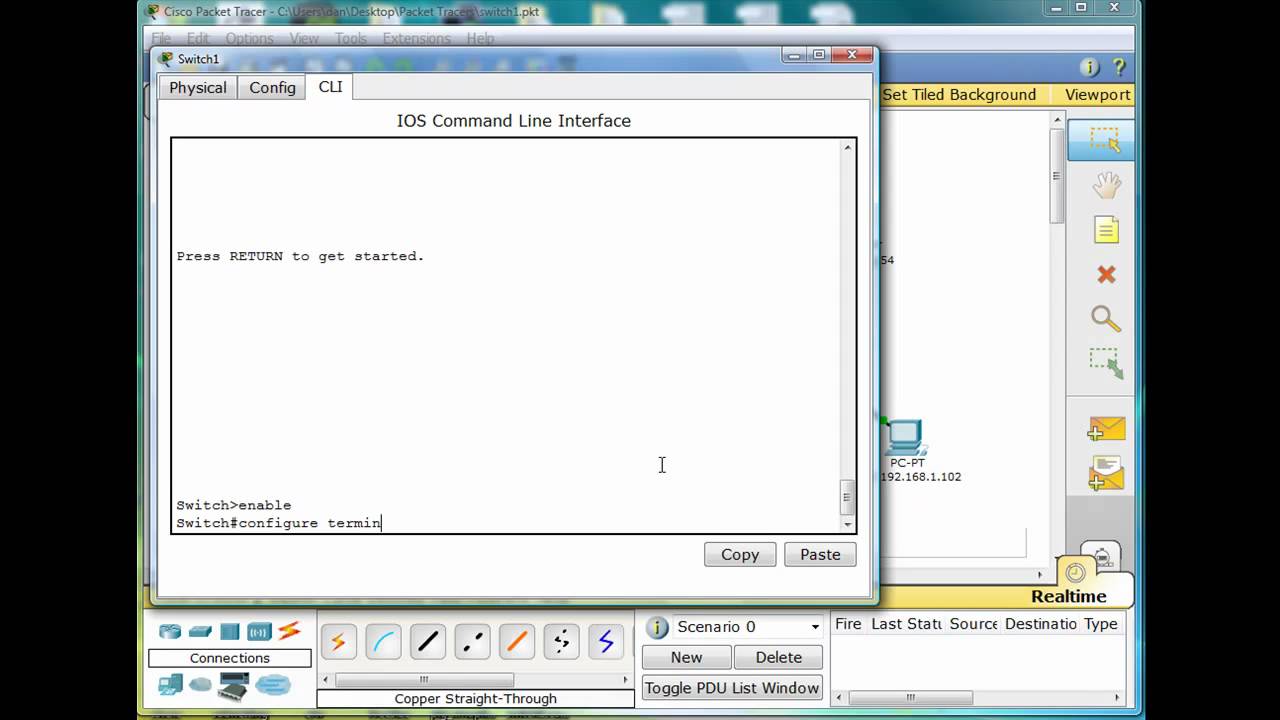Select the Custom Made Devices category

pyautogui.click(x=233, y=686)
